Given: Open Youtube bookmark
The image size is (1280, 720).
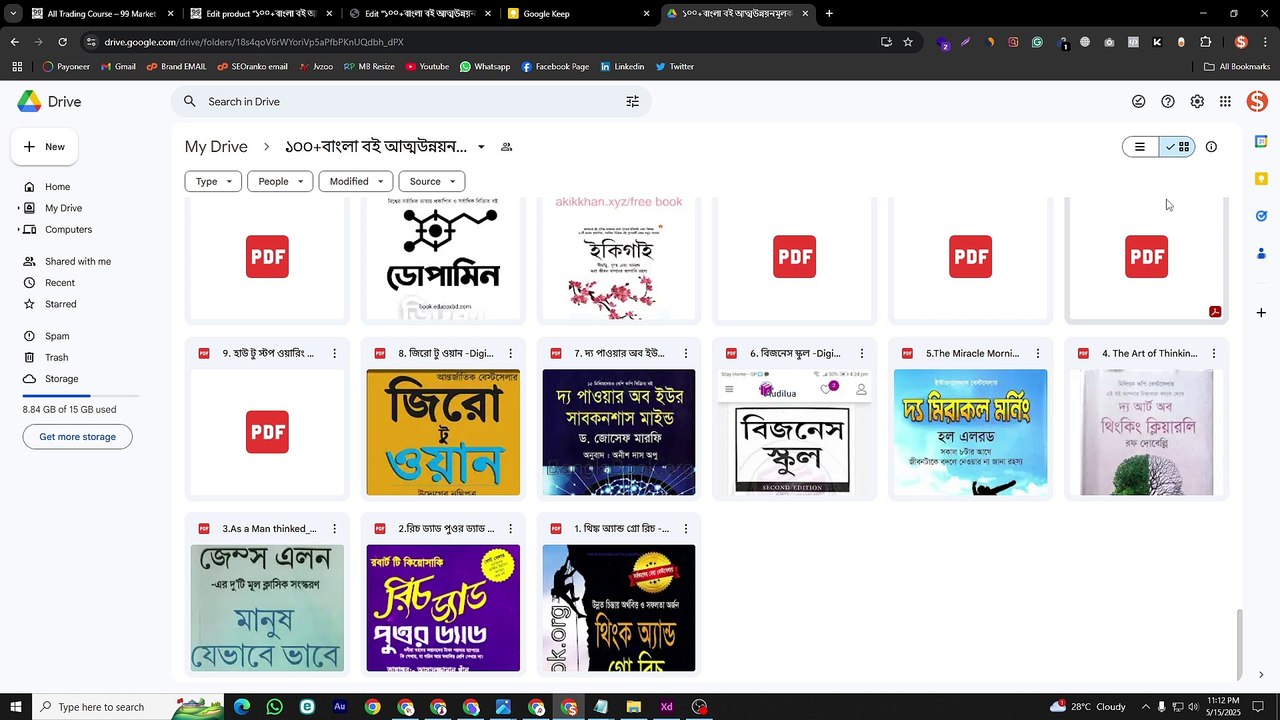Looking at the screenshot, I should 427,67.
